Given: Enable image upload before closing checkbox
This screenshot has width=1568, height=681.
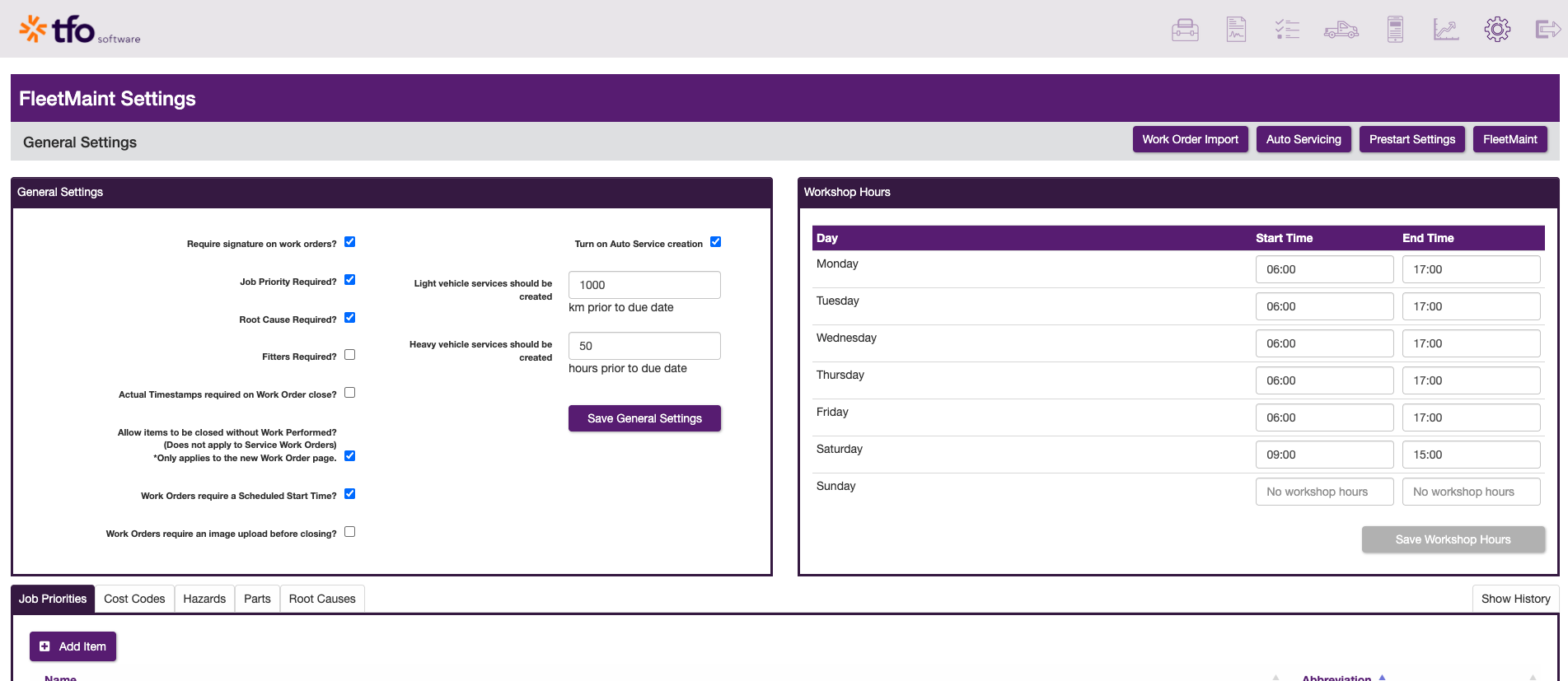Looking at the screenshot, I should (350, 532).
